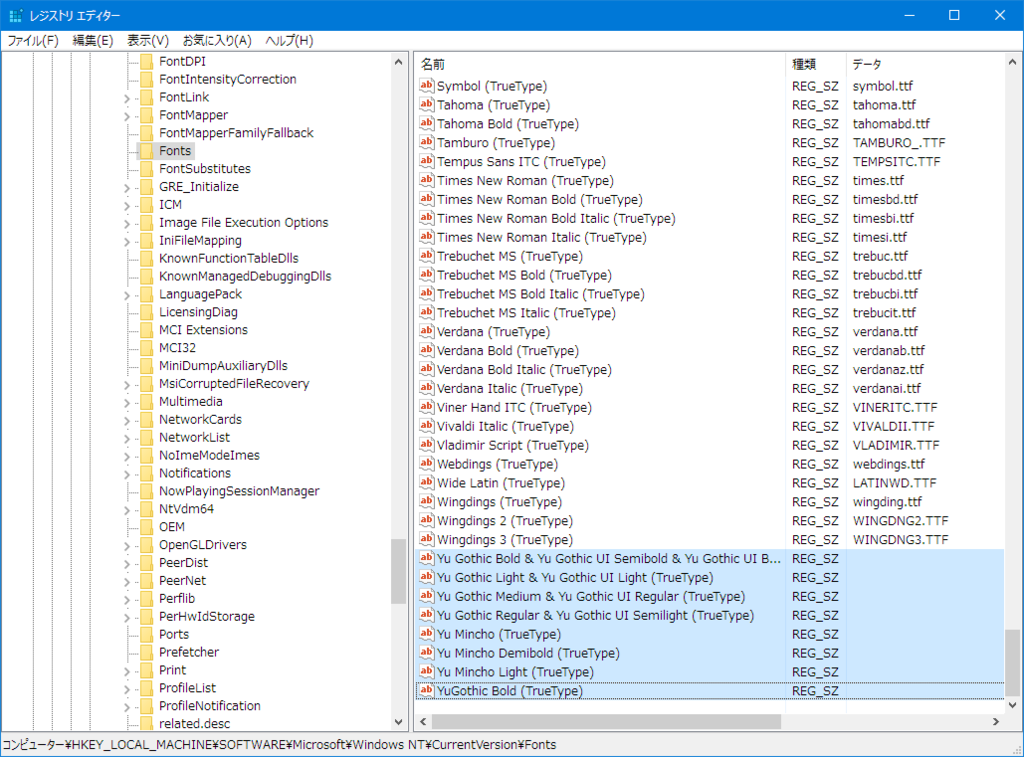Open the 表示(V) menu
The height and width of the screenshot is (757, 1024).
(148, 40)
